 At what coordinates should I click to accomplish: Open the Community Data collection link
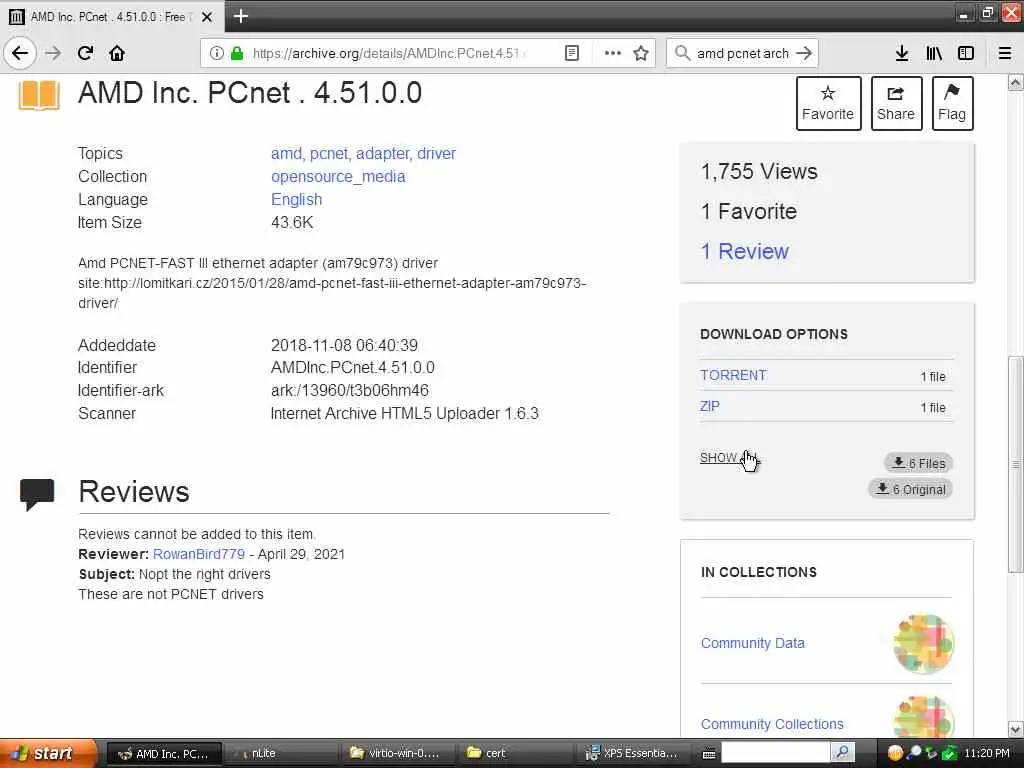point(752,643)
